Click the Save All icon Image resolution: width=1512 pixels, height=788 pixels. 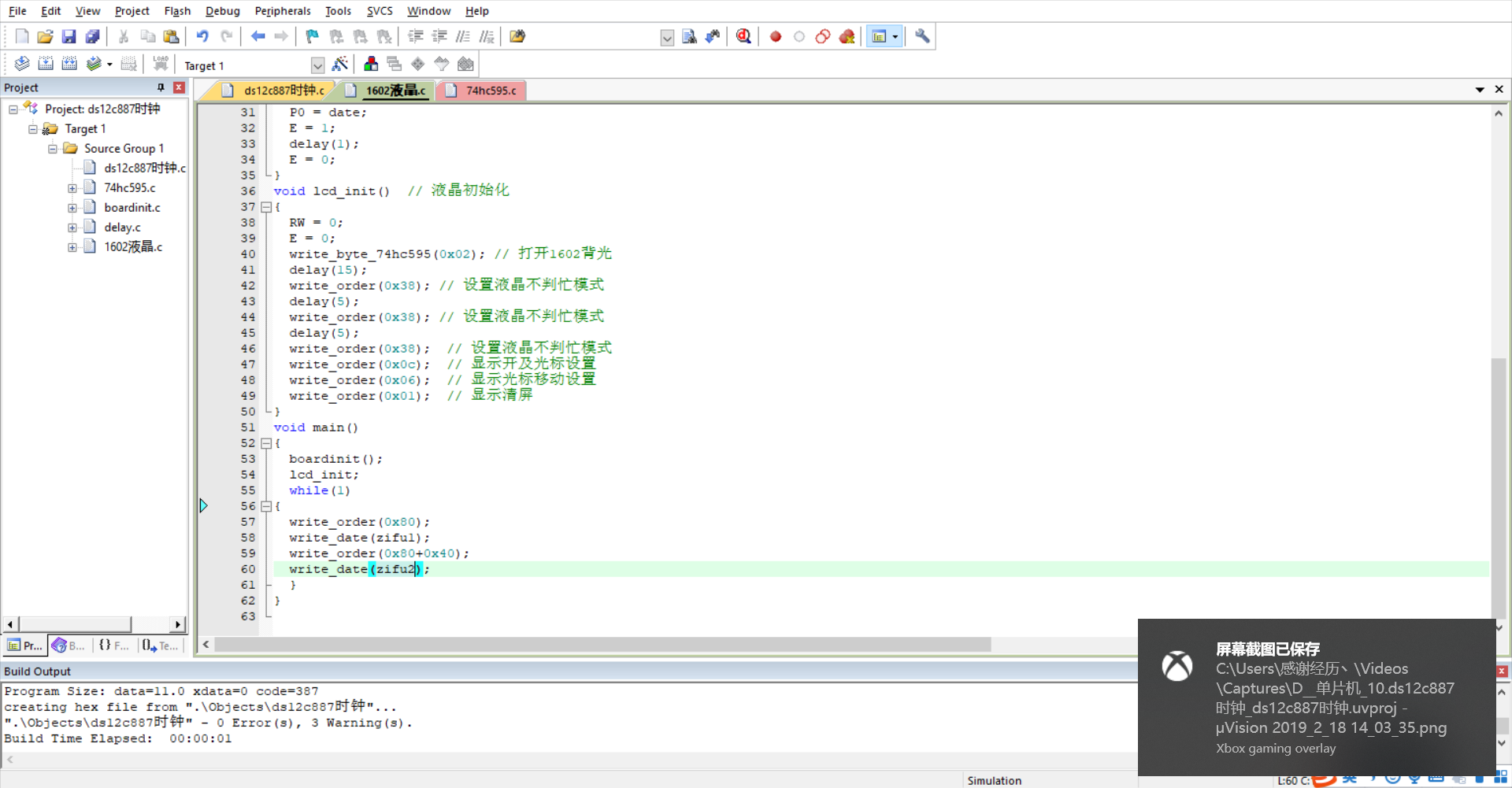(92, 36)
